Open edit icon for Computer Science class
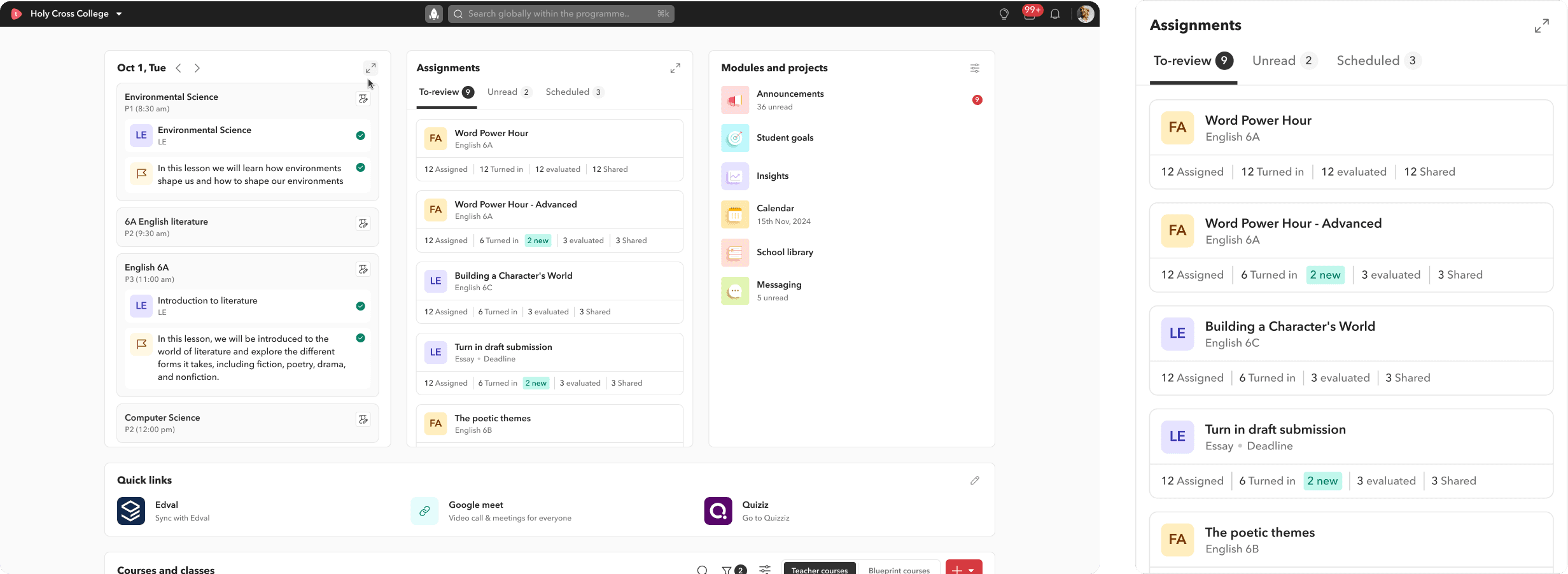This screenshot has height=574, width=1568. [363, 419]
